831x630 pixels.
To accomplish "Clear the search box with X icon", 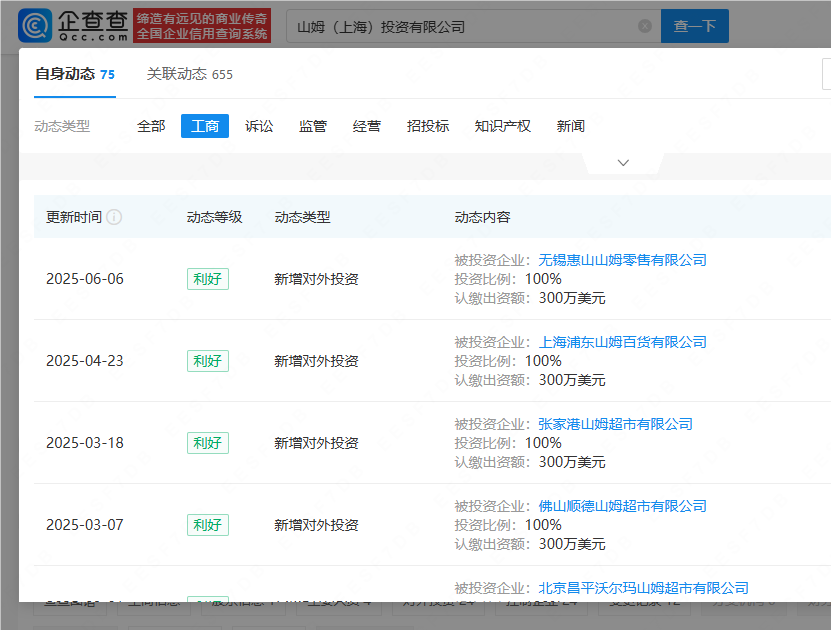I will pos(645,27).
